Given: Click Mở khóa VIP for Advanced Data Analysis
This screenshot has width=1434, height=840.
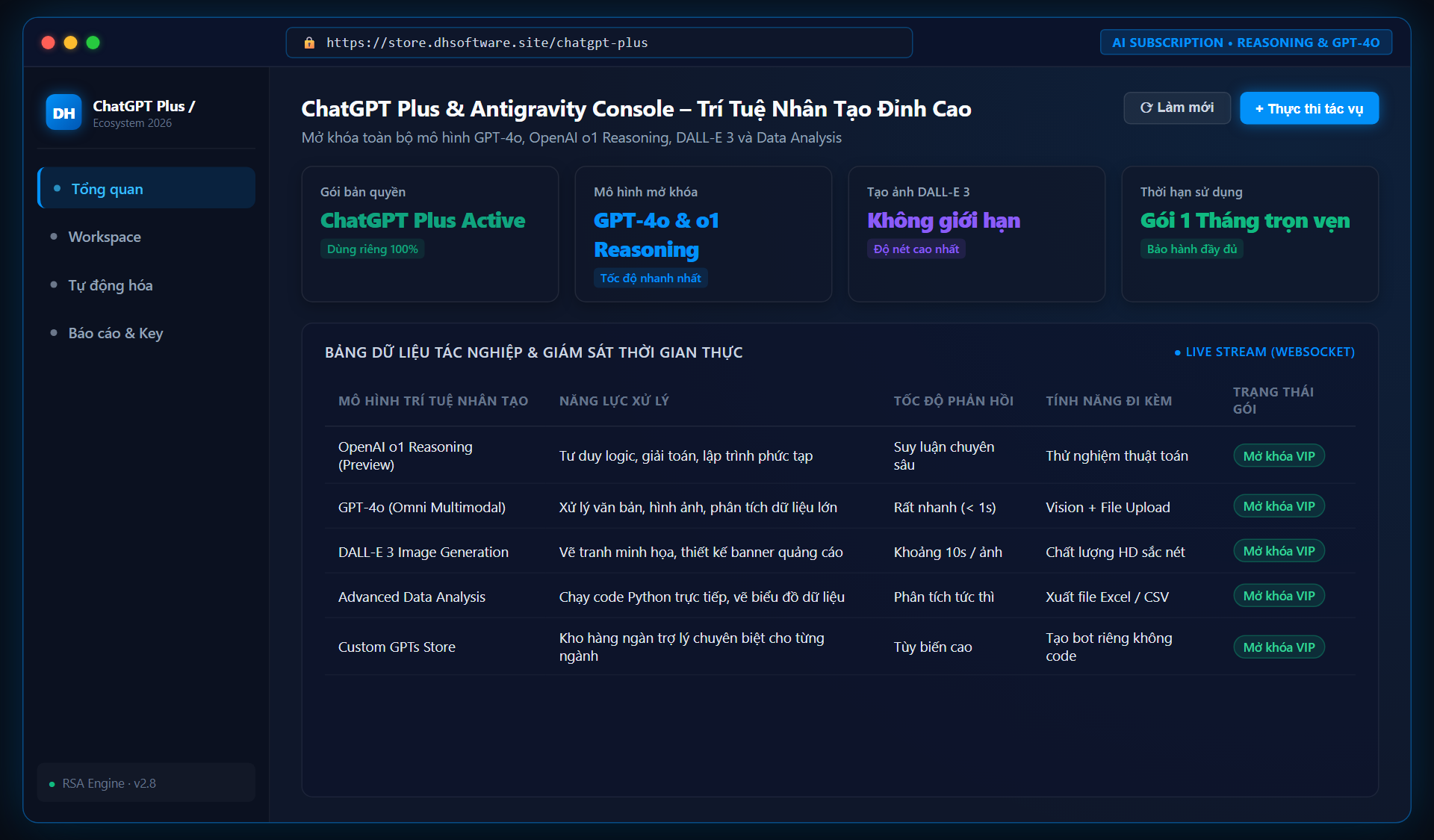Looking at the screenshot, I should pos(1279,596).
